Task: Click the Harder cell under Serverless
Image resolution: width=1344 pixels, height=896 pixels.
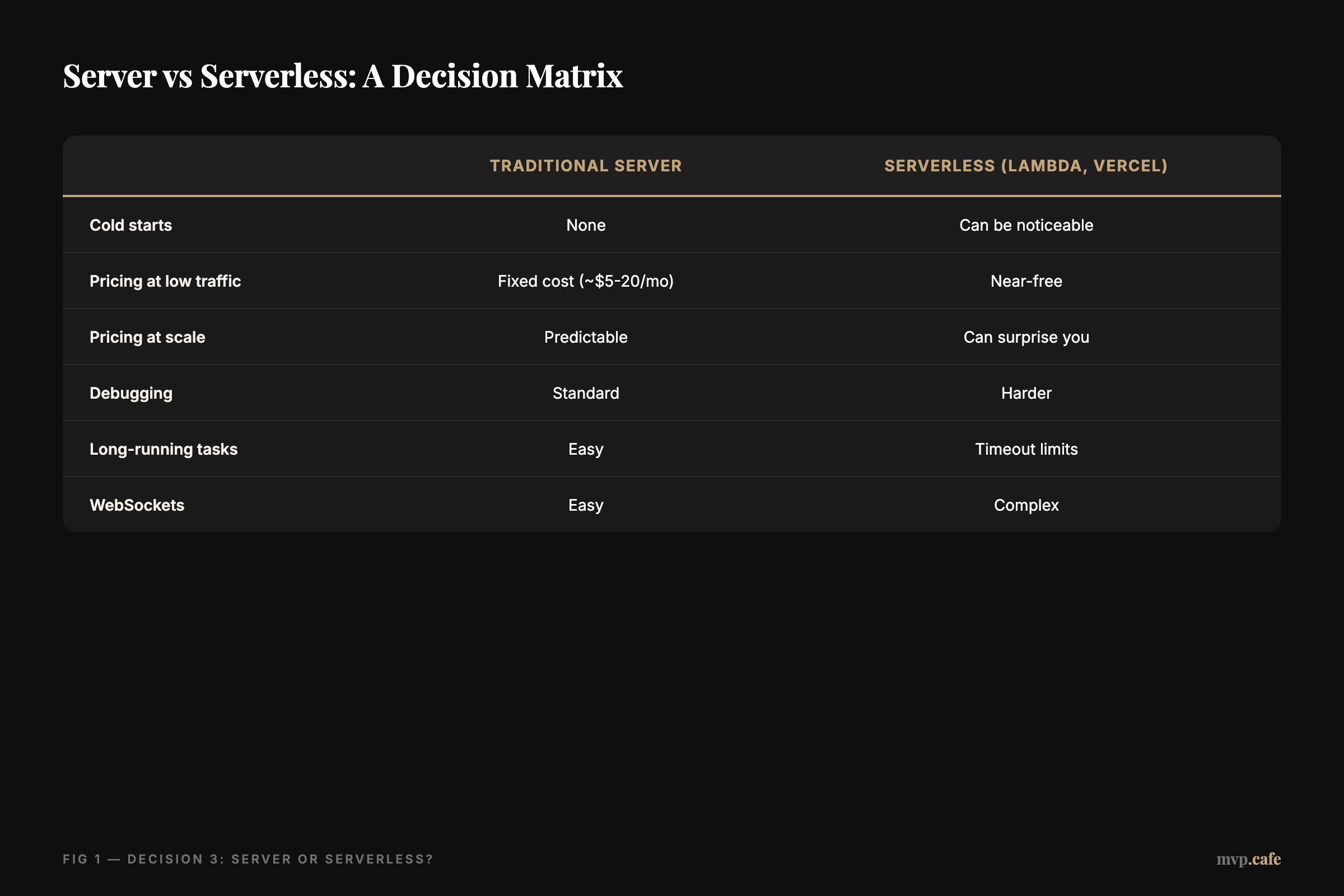Action: click(1026, 393)
